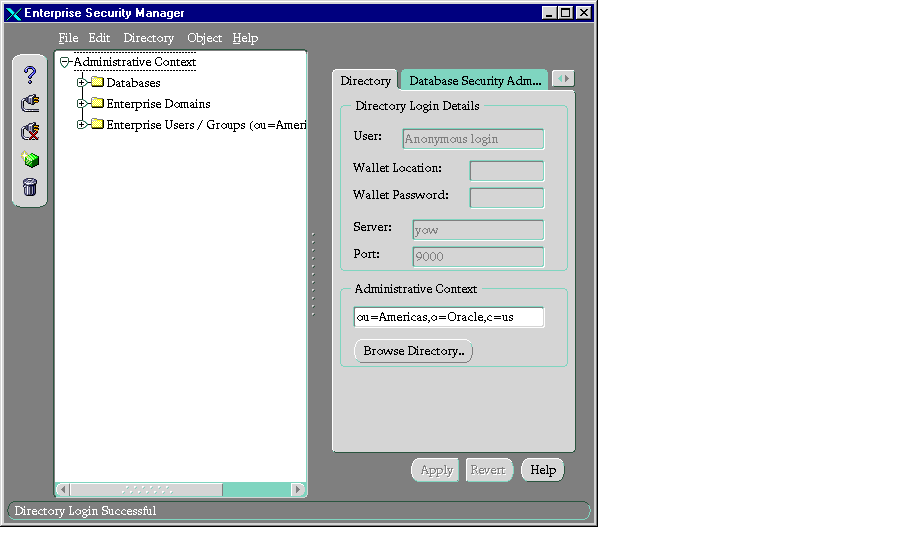This screenshot has height=536, width=905.
Task: Collapse the Administrative Context root node
Action: 65,62
